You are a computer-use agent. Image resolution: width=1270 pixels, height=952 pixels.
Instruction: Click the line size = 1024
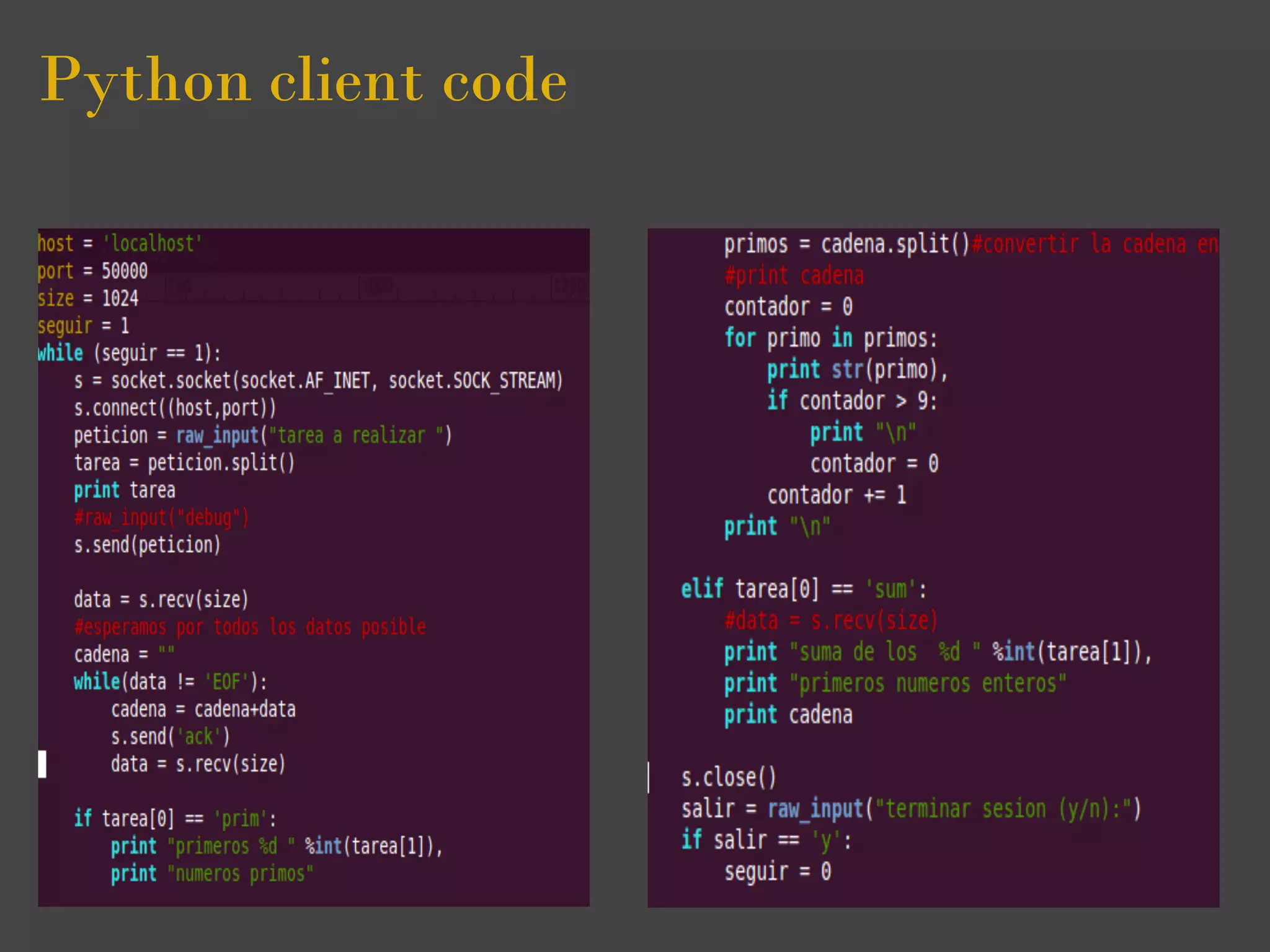(88, 298)
